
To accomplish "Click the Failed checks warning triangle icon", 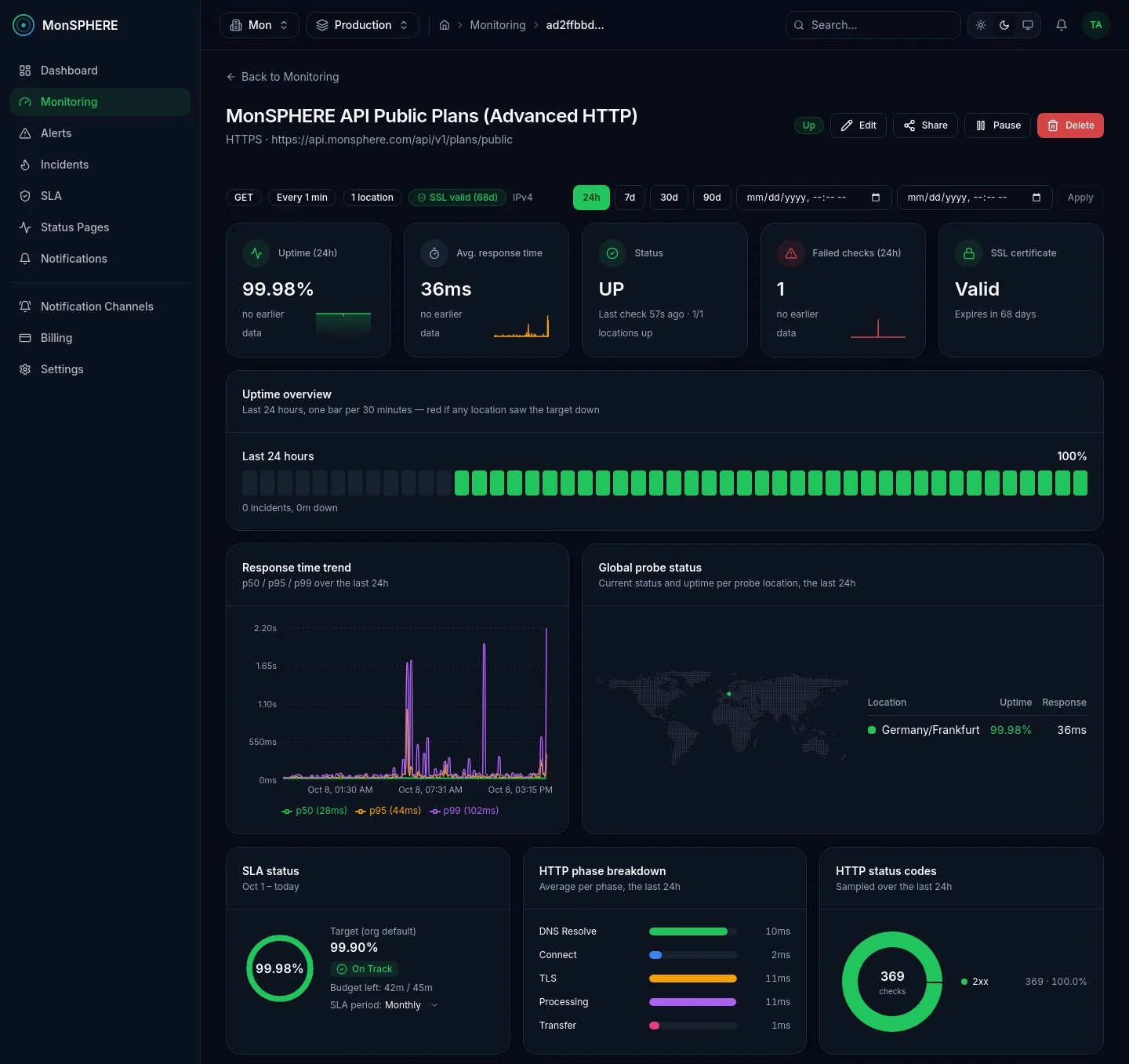I will point(790,253).
